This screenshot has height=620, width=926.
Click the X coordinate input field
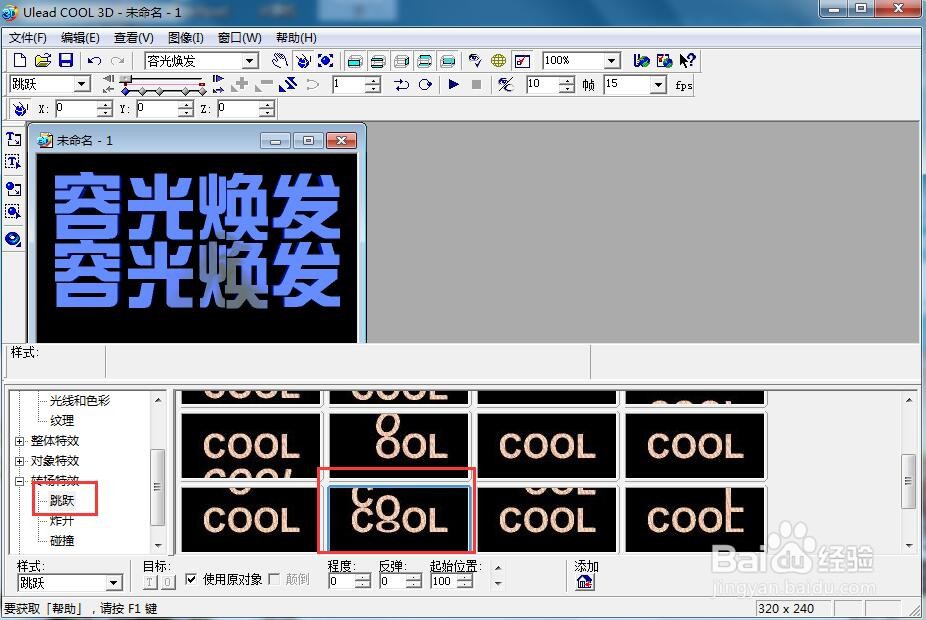coord(77,109)
